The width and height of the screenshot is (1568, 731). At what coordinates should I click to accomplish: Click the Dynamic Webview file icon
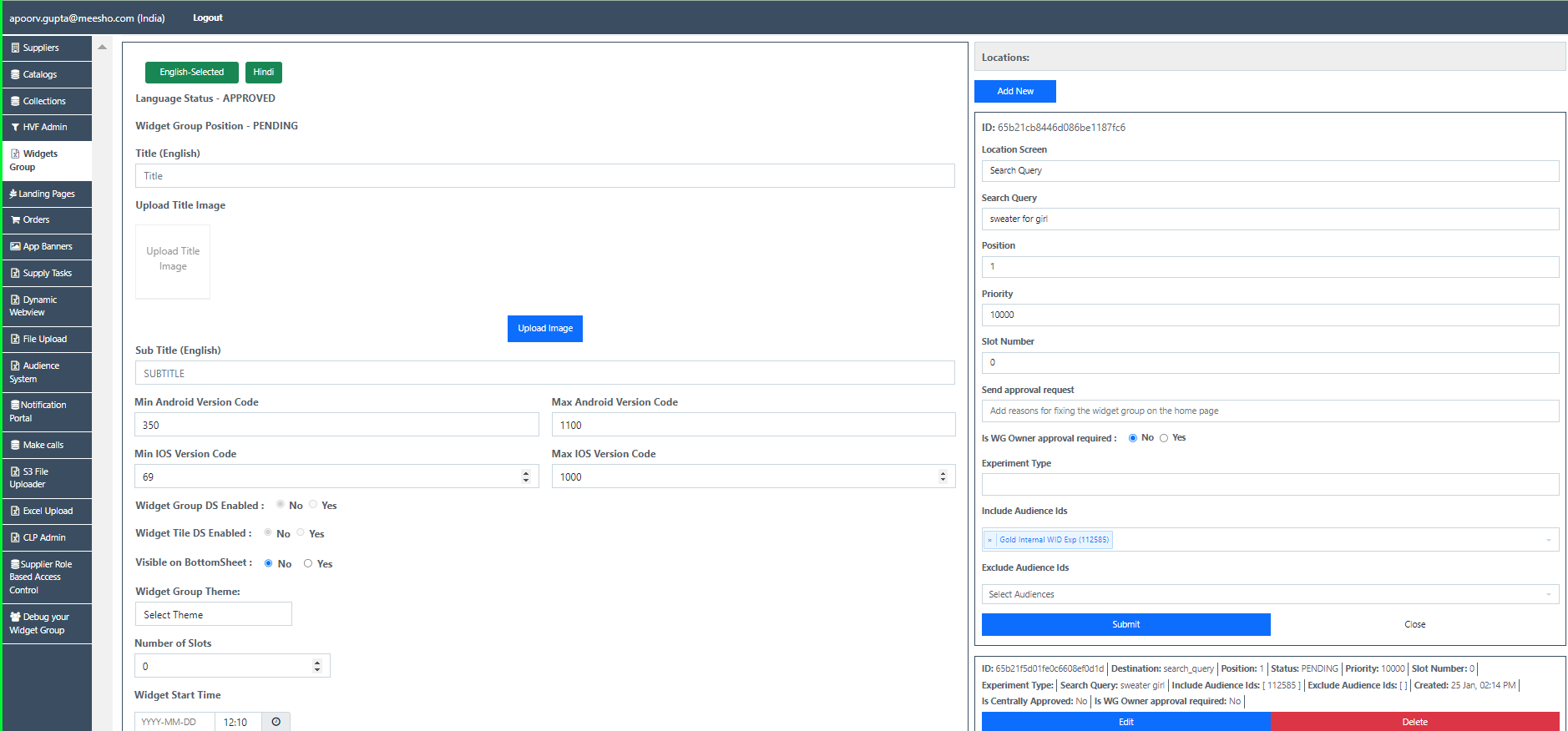[15, 300]
